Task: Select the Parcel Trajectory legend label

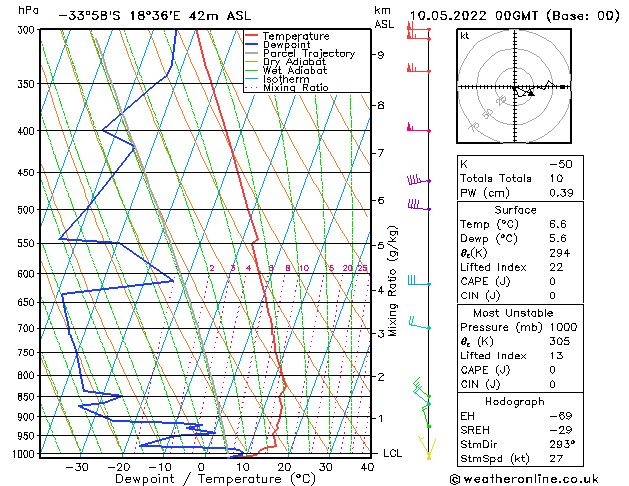Action: 309,53
